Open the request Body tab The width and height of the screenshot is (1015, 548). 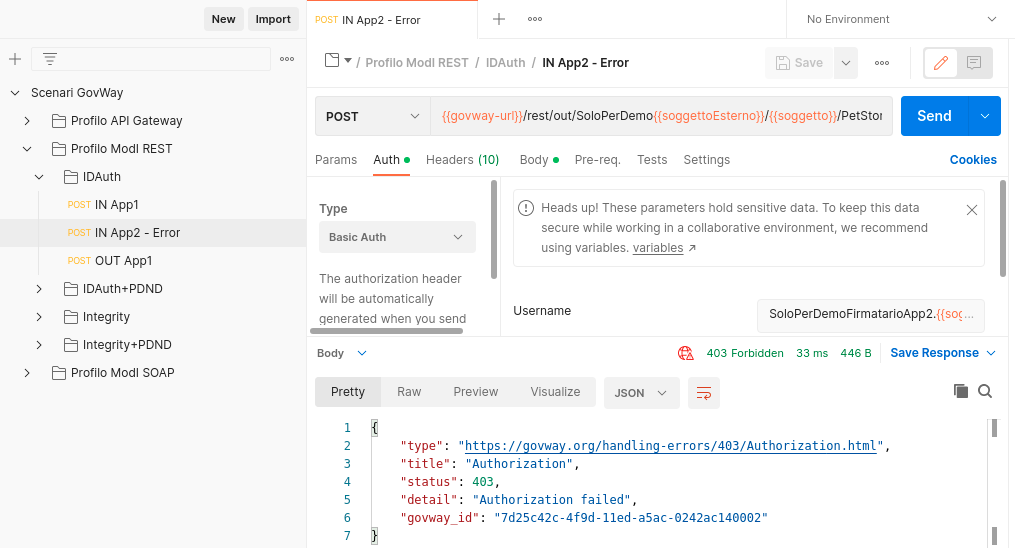(539, 160)
